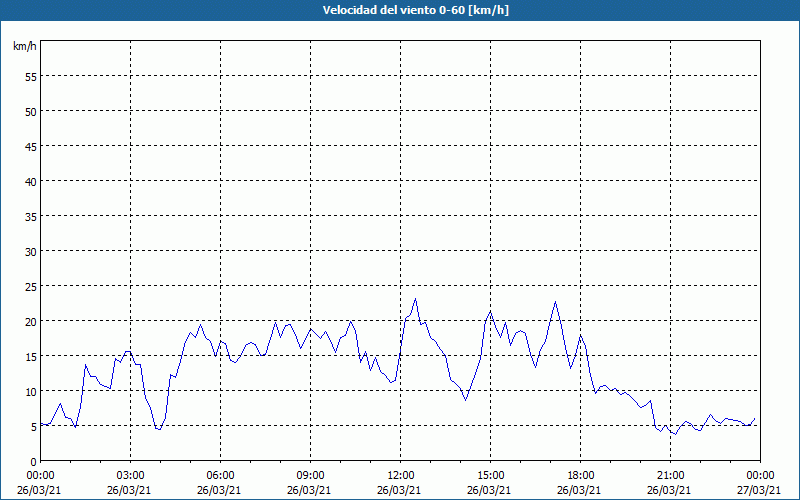Image resolution: width=800 pixels, height=500 pixels.
Task: Click the 'km/h' axis unit label
Action: pyautogui.click(x=24, y=46)
